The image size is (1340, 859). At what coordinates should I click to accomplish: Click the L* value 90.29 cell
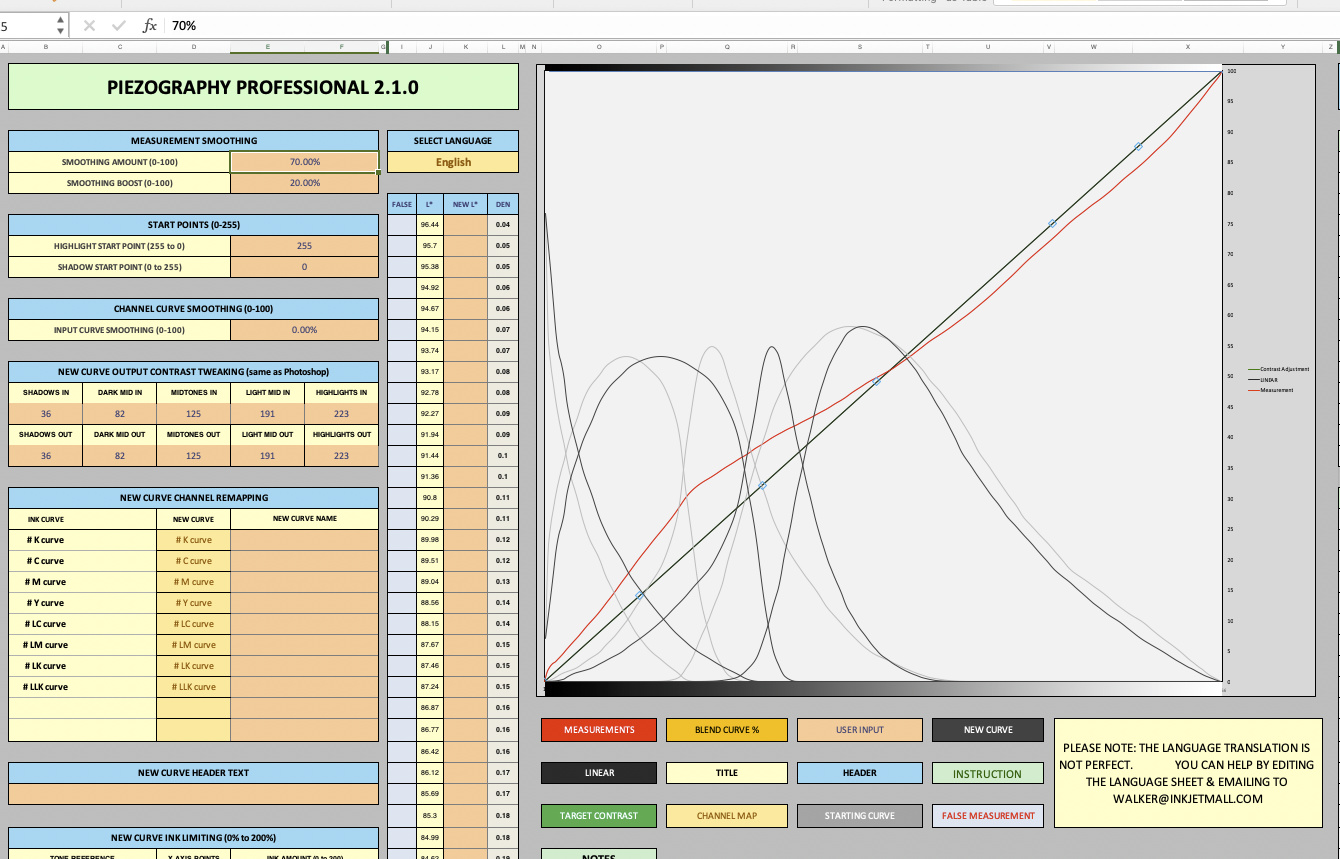430,519
